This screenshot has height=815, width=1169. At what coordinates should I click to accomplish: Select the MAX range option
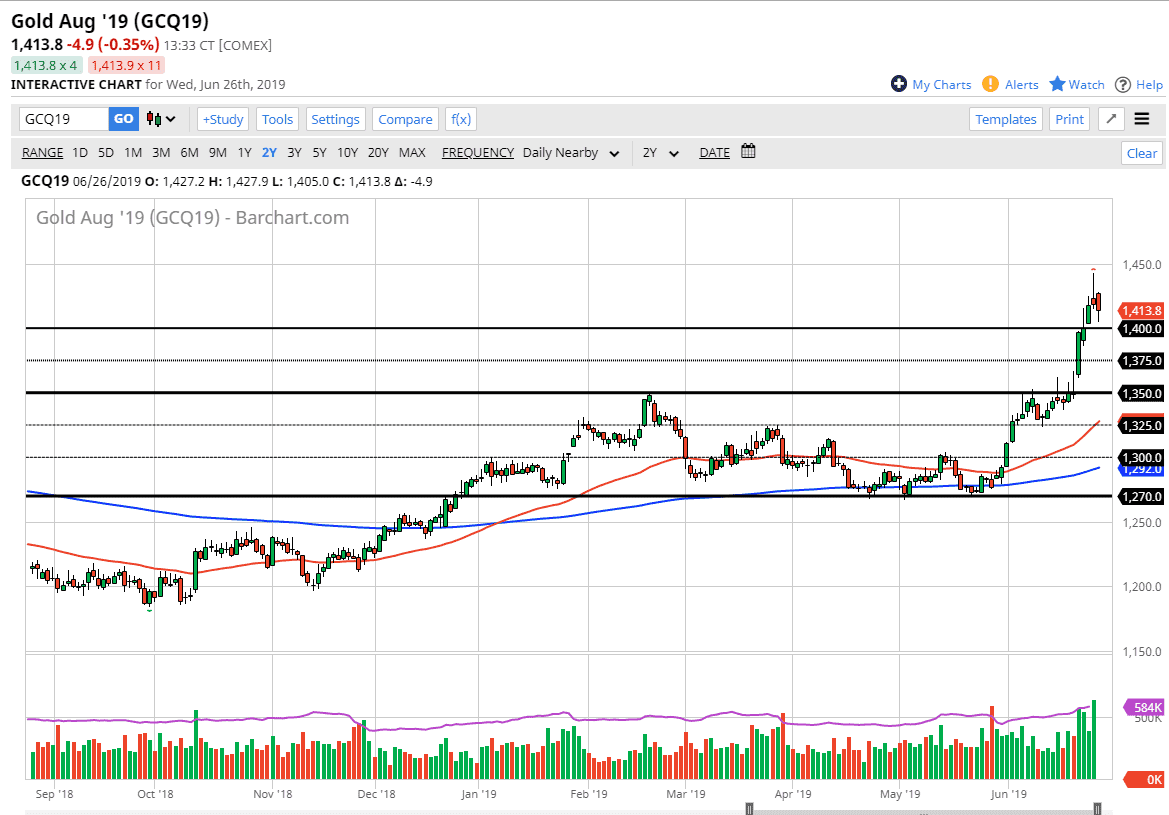click(412, 153)
